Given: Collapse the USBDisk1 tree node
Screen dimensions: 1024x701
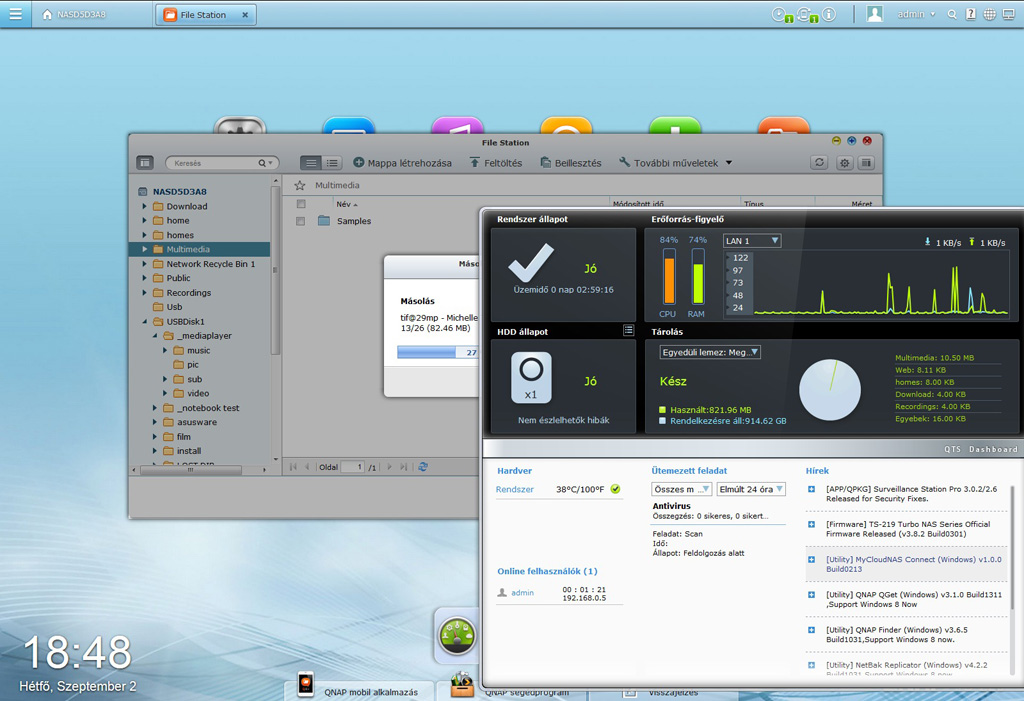Looking at the screenshot, I should (x=144, y=321).
